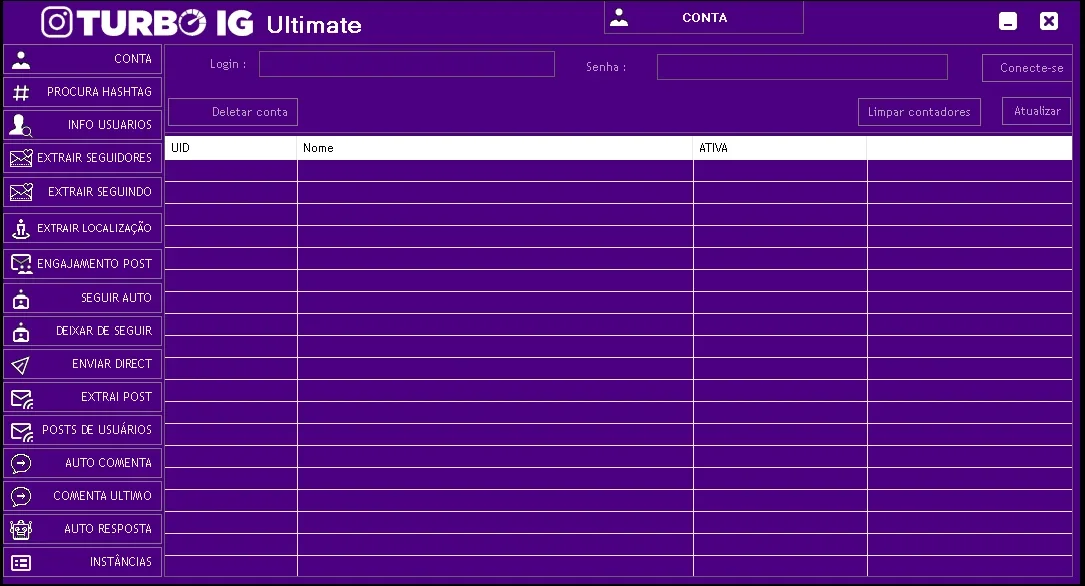1085x586 pixels.
Task: Go to COMENTA ULTIMO module
Action: (82, 496)
